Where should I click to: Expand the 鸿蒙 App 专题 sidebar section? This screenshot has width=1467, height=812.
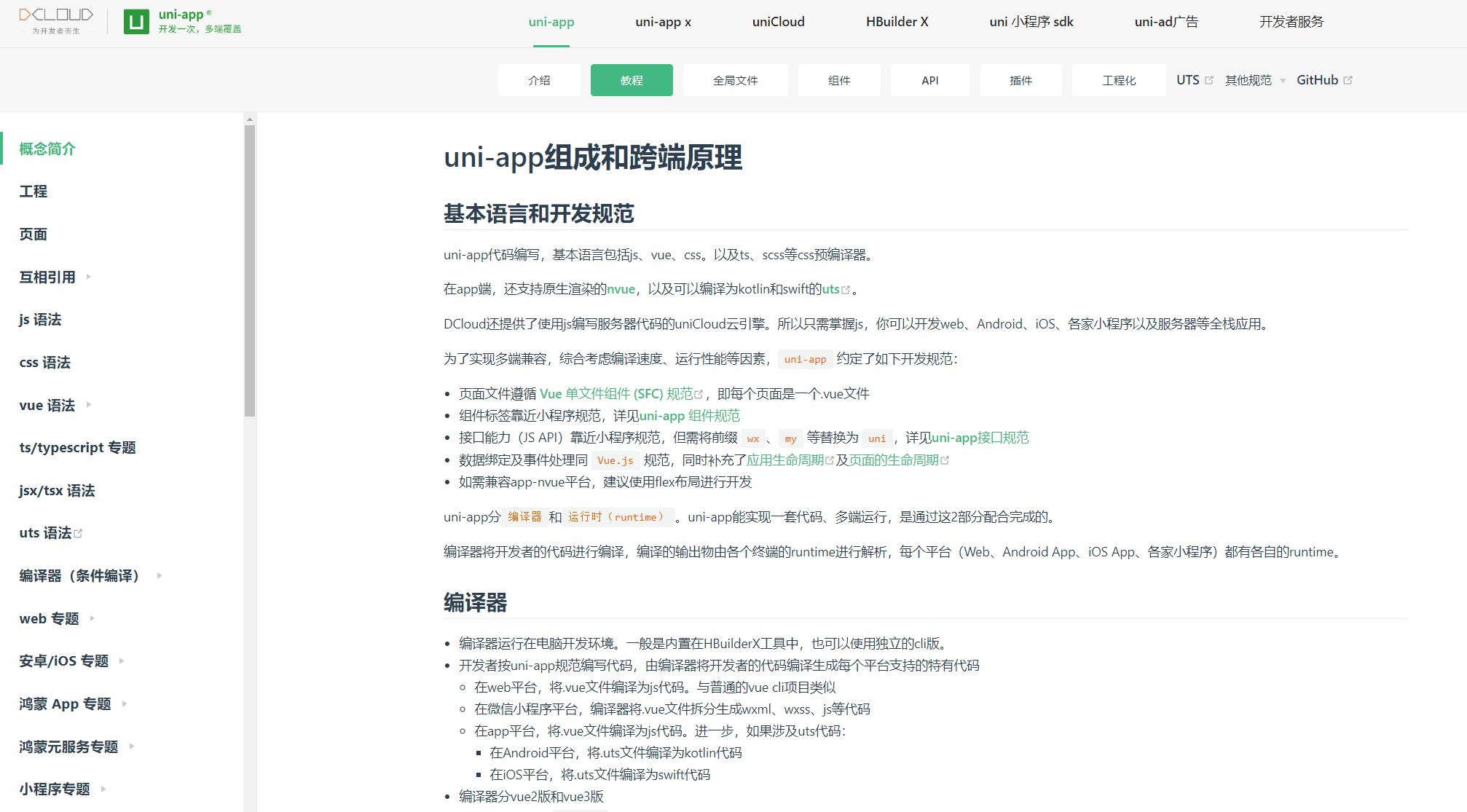pos(73,704)
